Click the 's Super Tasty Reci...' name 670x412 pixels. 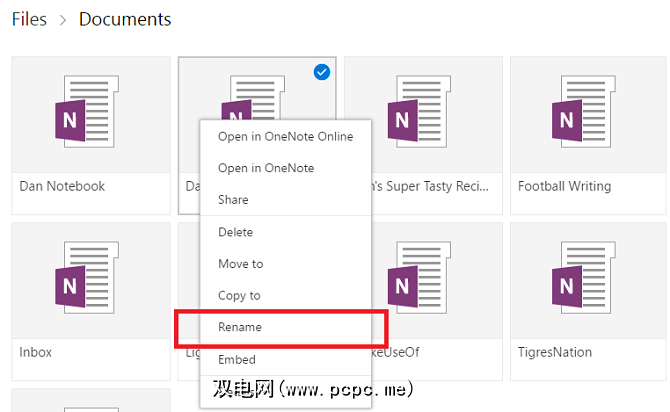[430, 186]
